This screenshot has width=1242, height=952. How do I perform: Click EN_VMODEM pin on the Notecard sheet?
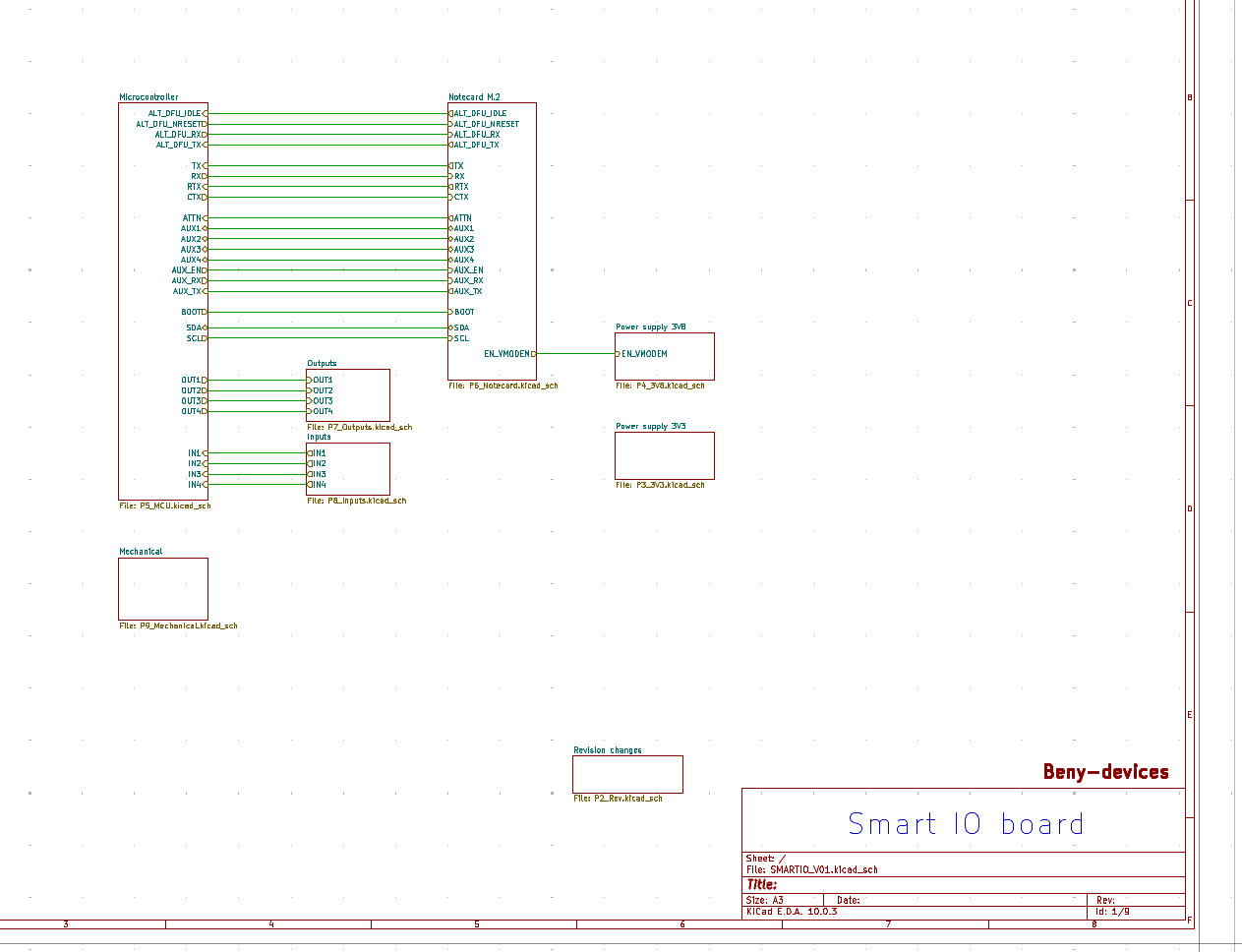[509, 354]
